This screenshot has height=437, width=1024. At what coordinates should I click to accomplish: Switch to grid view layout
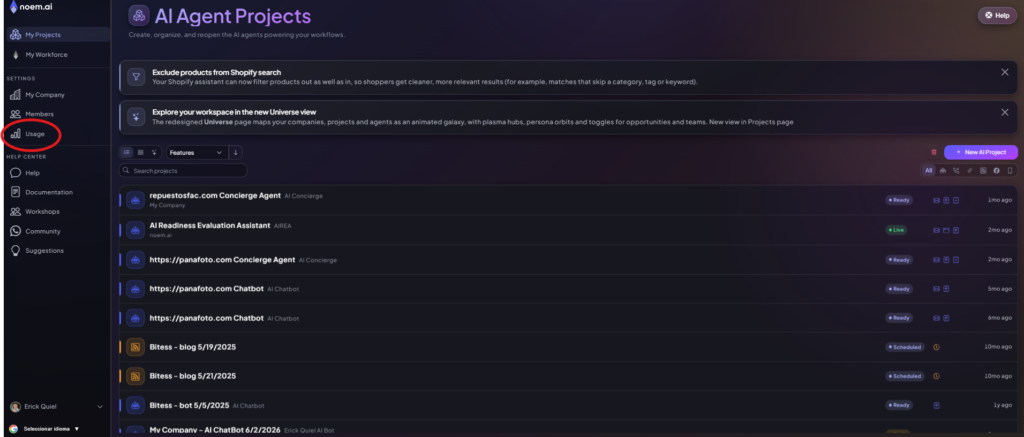[x=140, y=152]
